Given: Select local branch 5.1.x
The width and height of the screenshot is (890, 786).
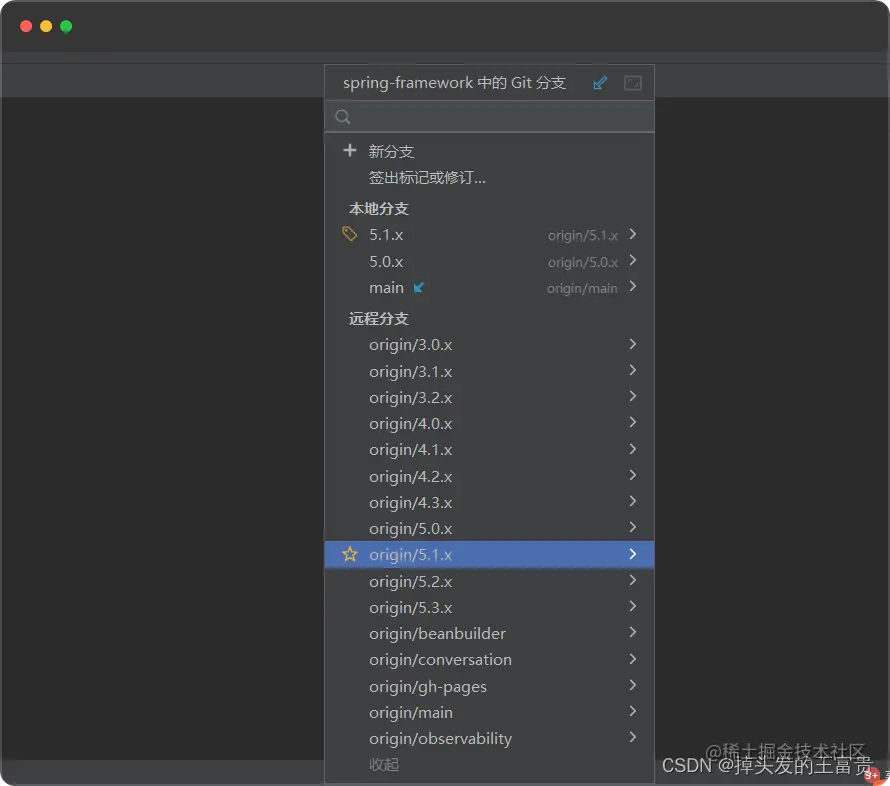Looking at the screenshot, I should click(x=386, y=235).
